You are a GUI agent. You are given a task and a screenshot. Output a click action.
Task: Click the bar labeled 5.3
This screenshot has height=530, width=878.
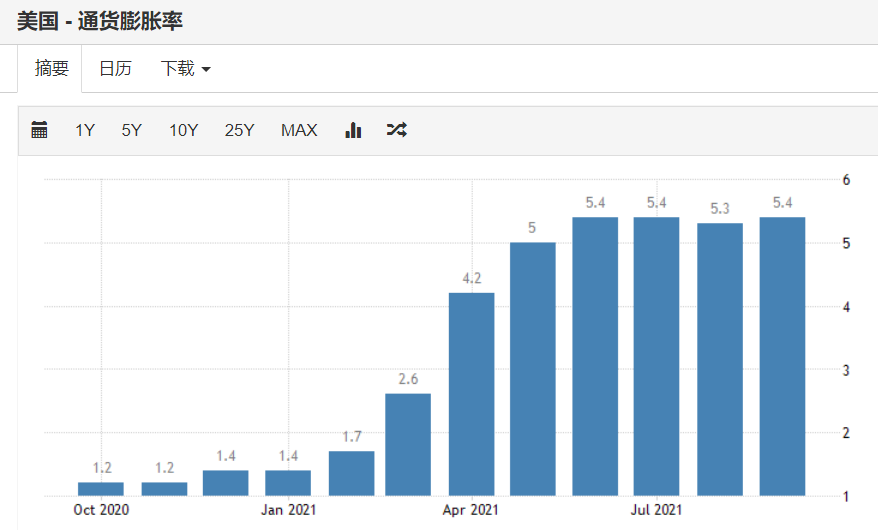720,359
